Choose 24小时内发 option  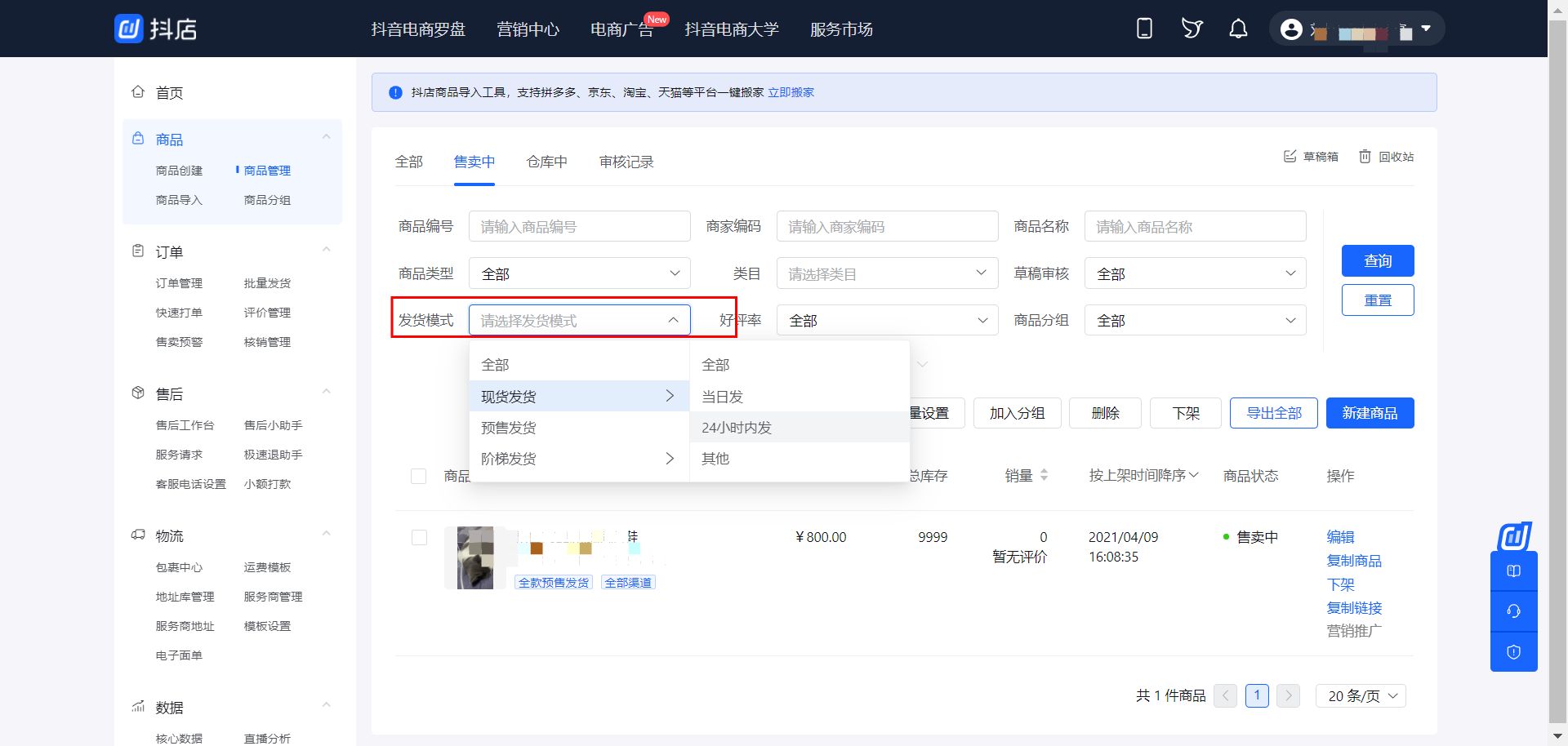tap(800, 428)
